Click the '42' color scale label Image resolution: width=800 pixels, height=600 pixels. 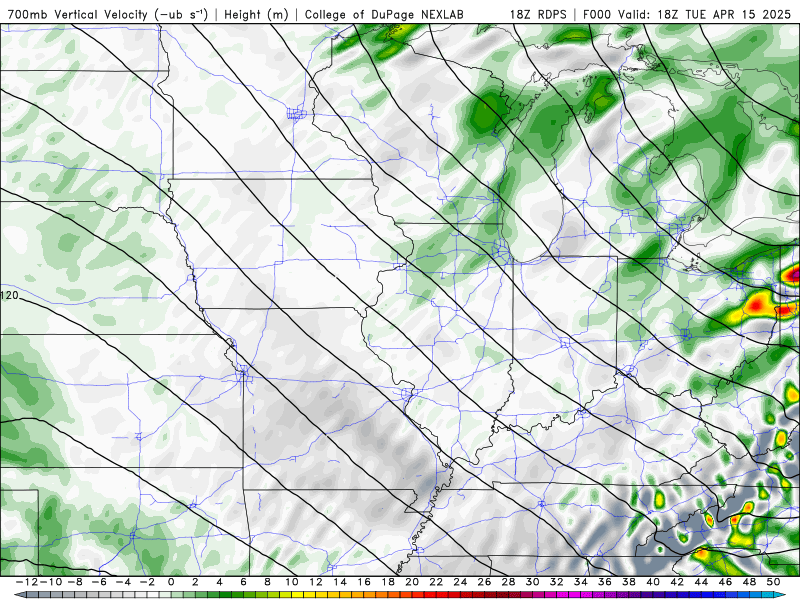click(677, 582)
